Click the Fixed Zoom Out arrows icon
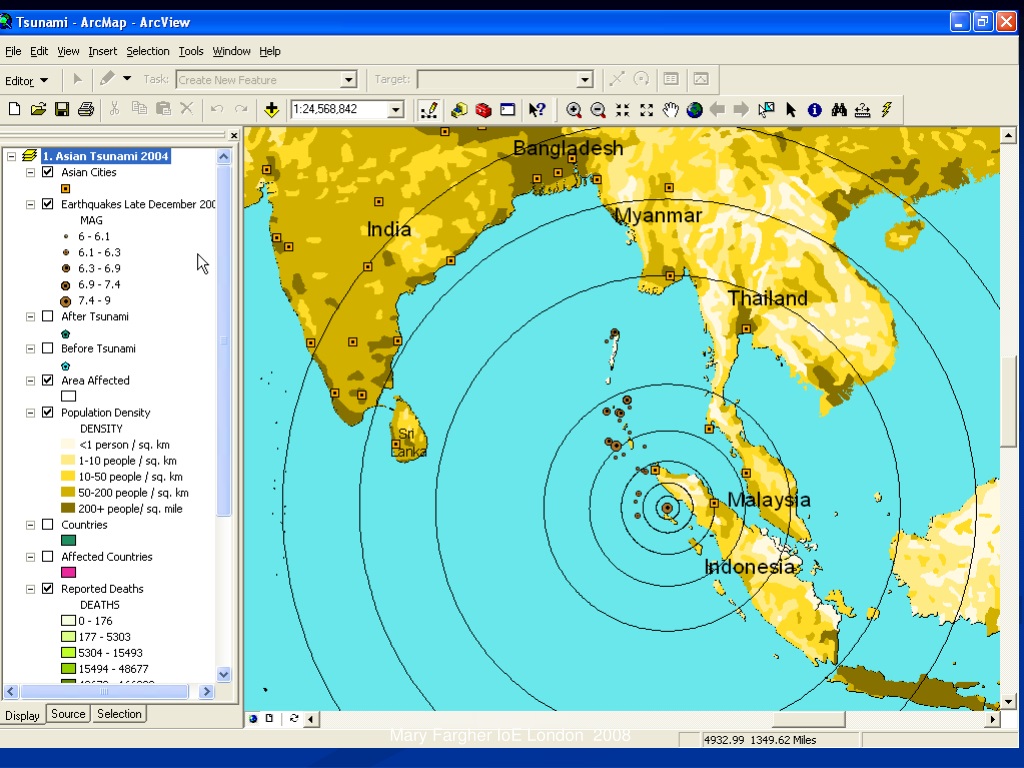The image size is (1024, 768). pos(647,110)
